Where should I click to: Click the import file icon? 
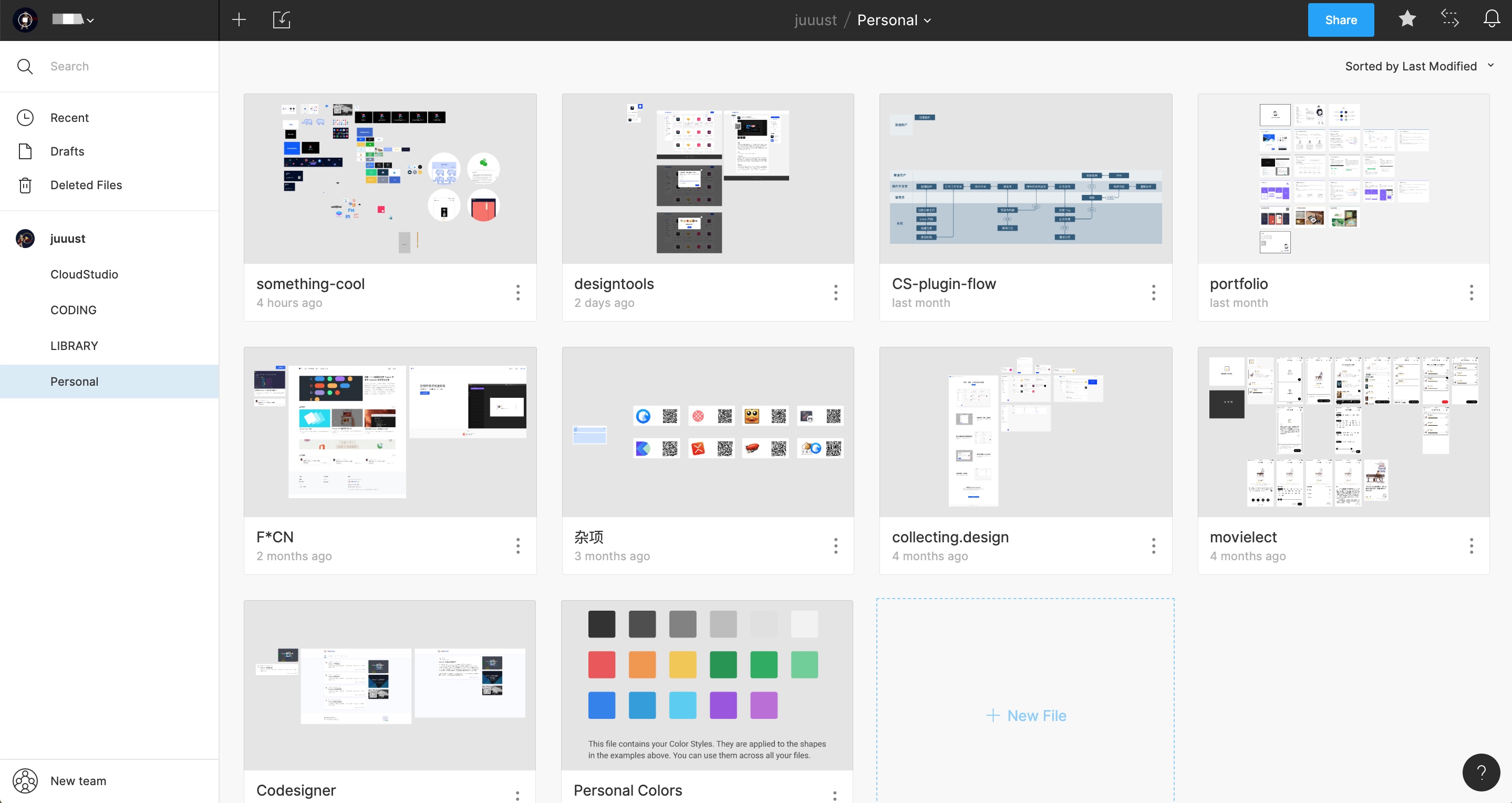[282, 20]
